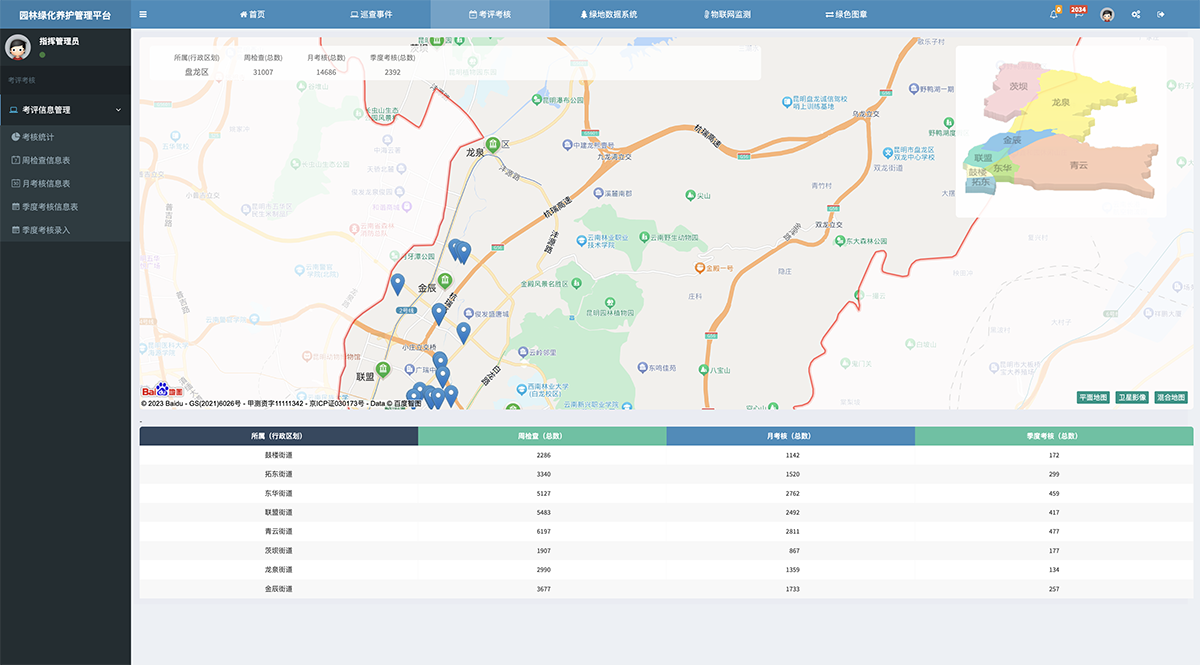Viewport: 1200px width, 665px height.
Task: Open 季度考核录入 in the sidebar
Action: [45, 230]
